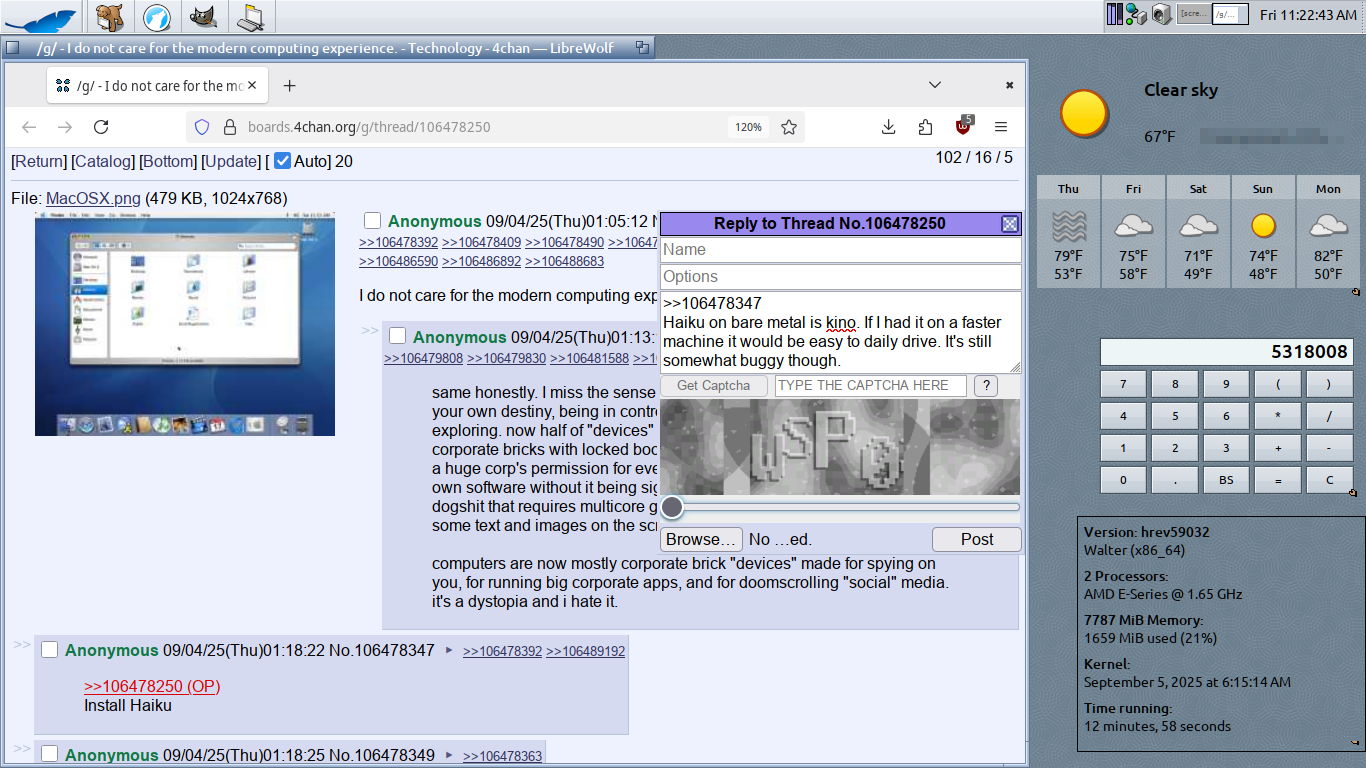Close the /g/ browser tab
This screenshot has width=1366, height=768.
pos(252,86)
